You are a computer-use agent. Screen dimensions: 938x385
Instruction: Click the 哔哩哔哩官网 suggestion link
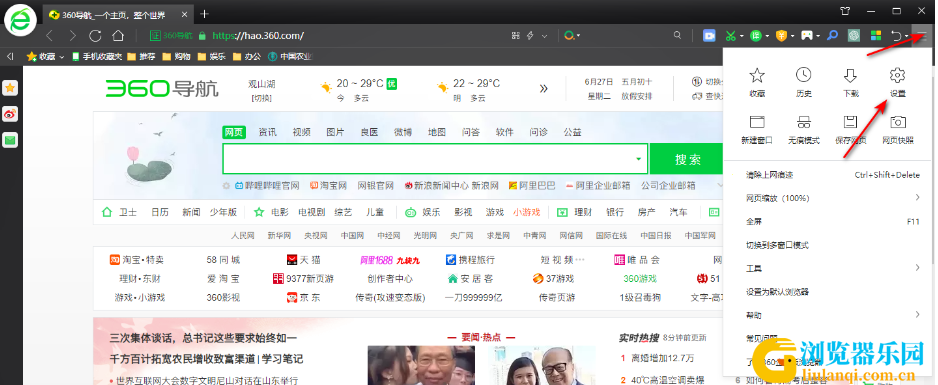point(266,186)
